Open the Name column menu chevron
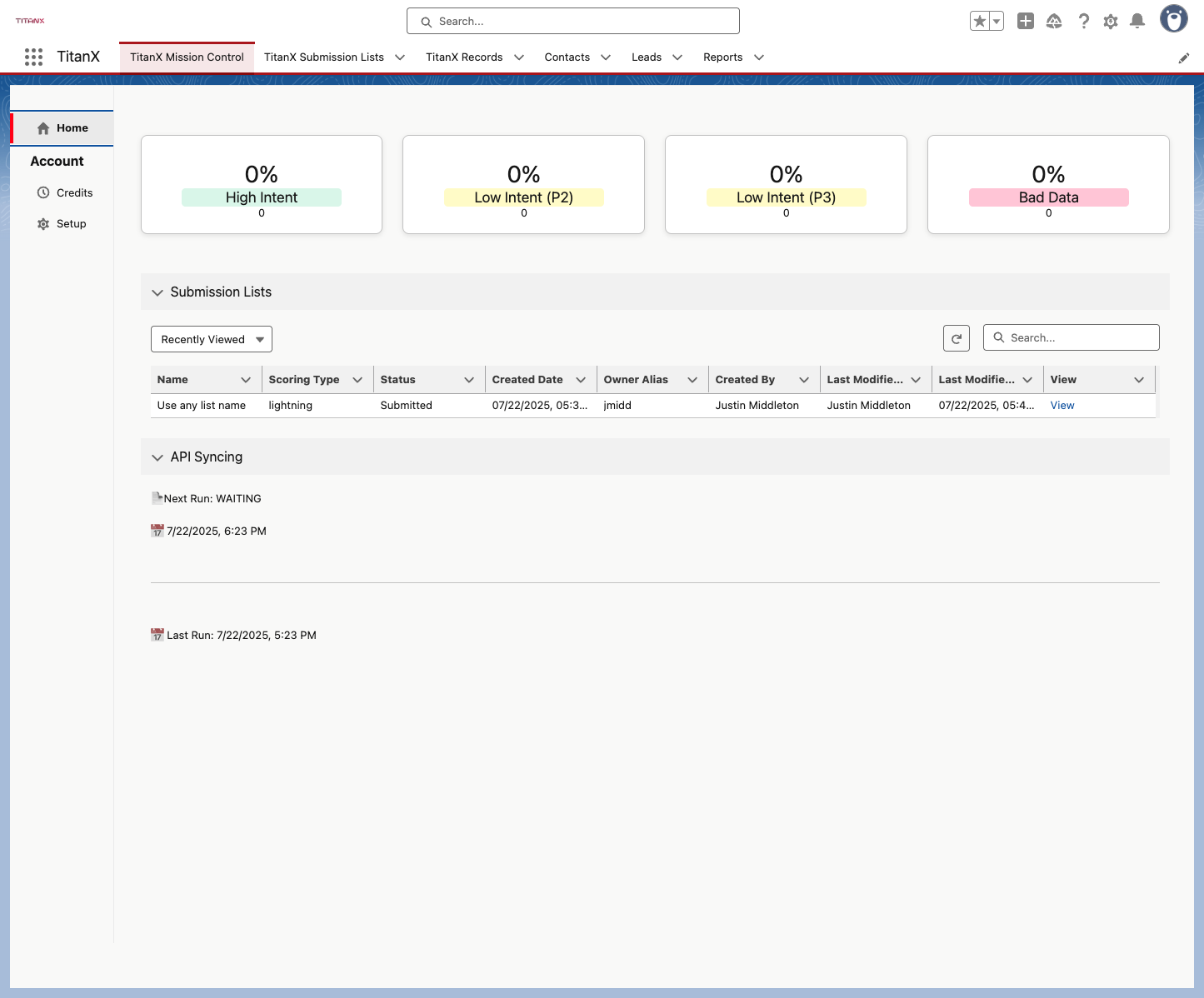The image size is (1204, 998). tap(246, 380)
